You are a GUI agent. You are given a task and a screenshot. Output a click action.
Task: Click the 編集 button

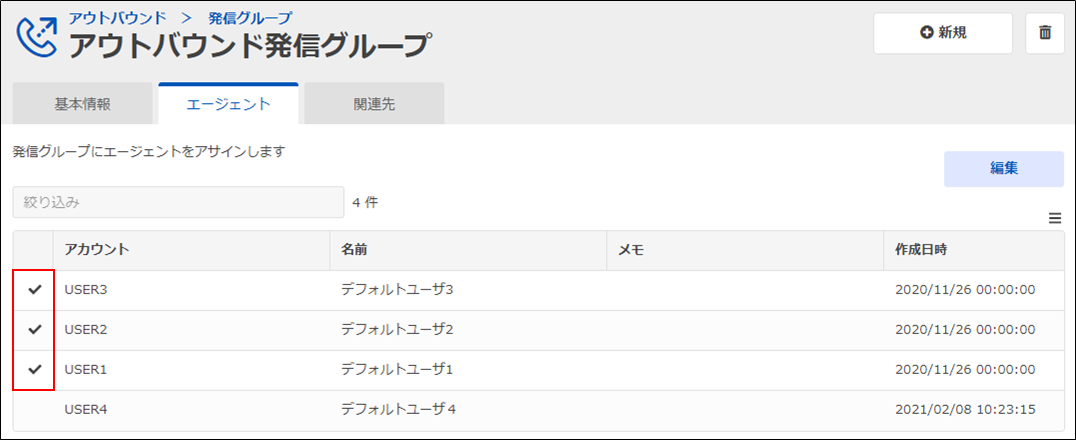tap(1003, 169)
